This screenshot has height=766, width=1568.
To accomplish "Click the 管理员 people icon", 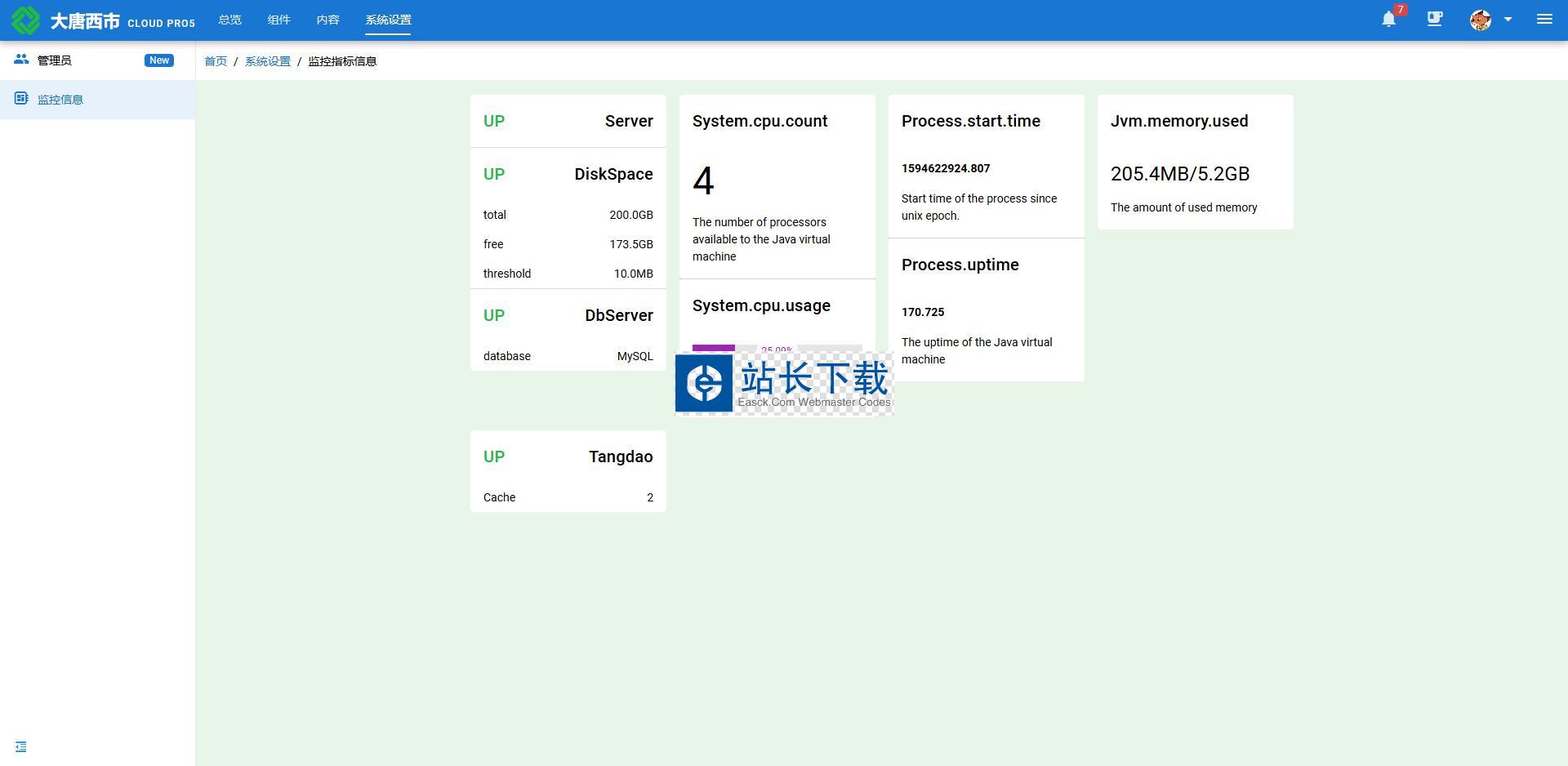I will pos(21,60).
